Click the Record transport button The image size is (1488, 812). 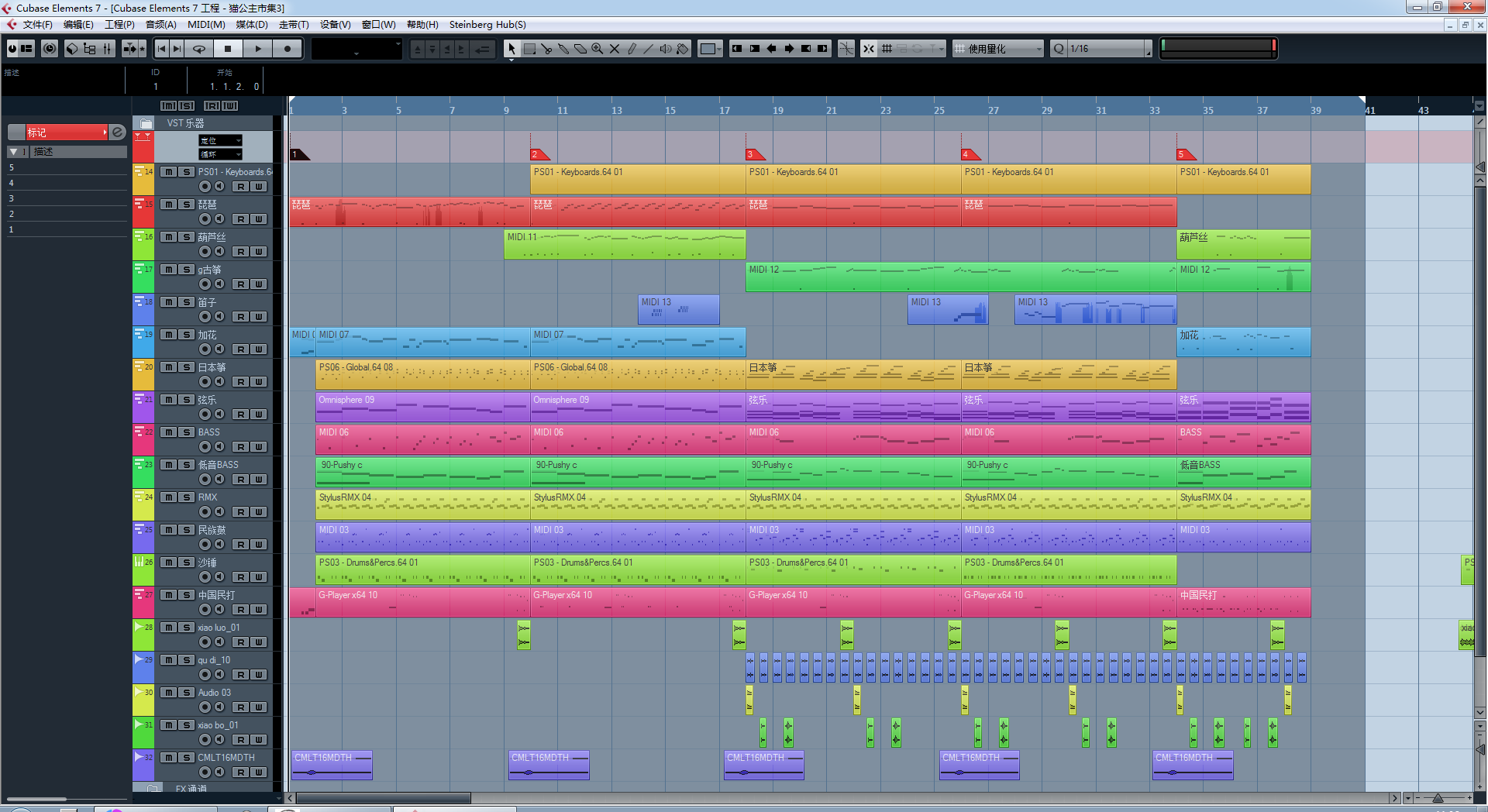coord(288,49)
